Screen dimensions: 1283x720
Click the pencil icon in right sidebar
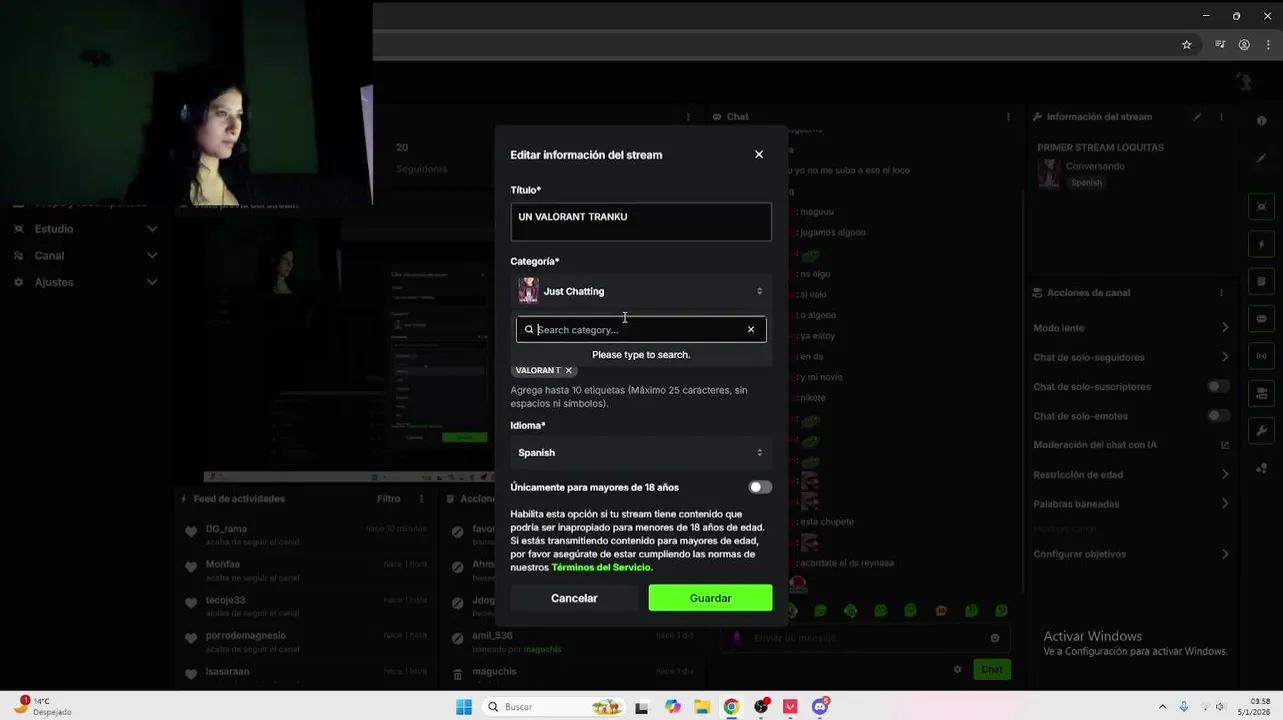[x=1261, y=158]
